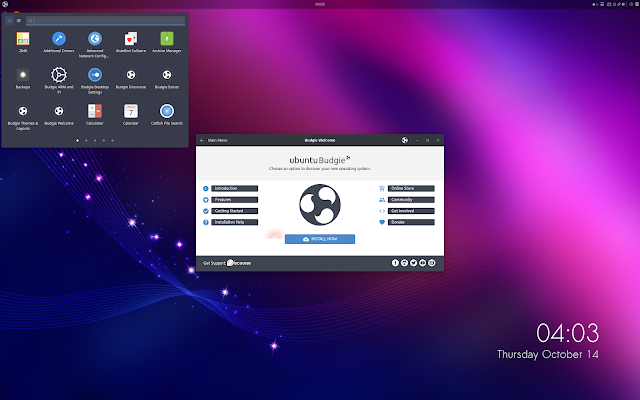Click the Get Involved code icon
640x400 pixels.
click(x=382, y=211)
